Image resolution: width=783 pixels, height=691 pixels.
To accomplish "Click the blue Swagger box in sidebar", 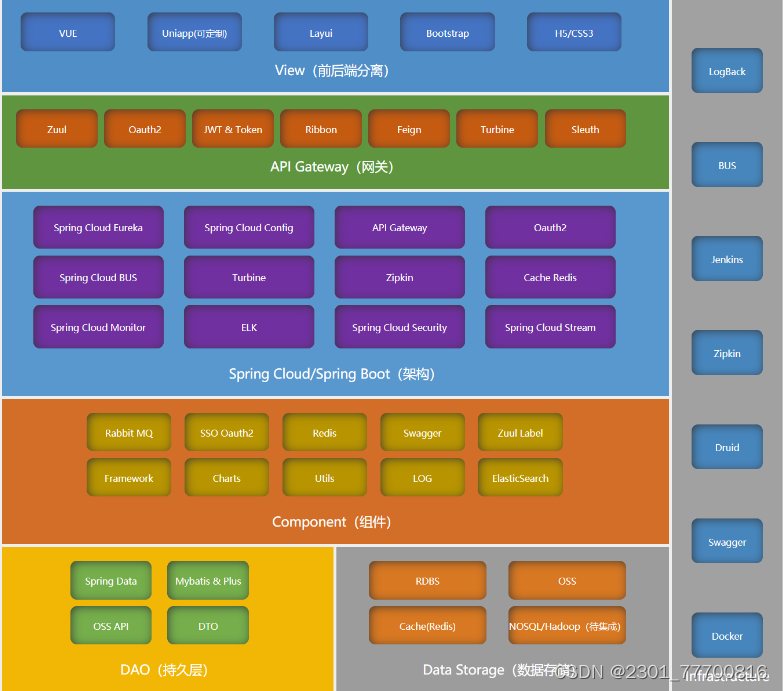I will 727,541.
